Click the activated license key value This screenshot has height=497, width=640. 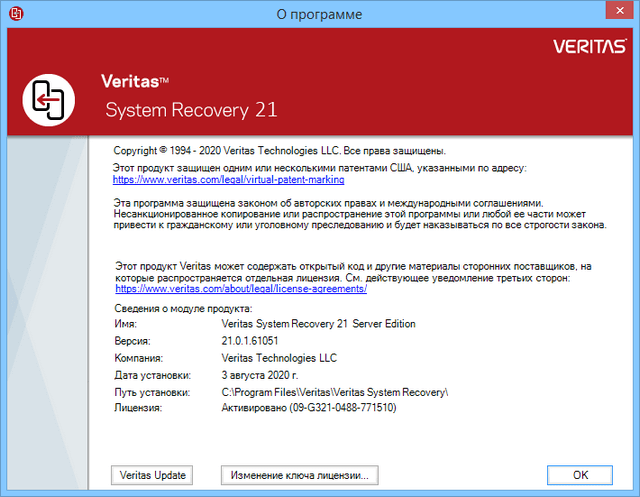(x=308, y=408)
